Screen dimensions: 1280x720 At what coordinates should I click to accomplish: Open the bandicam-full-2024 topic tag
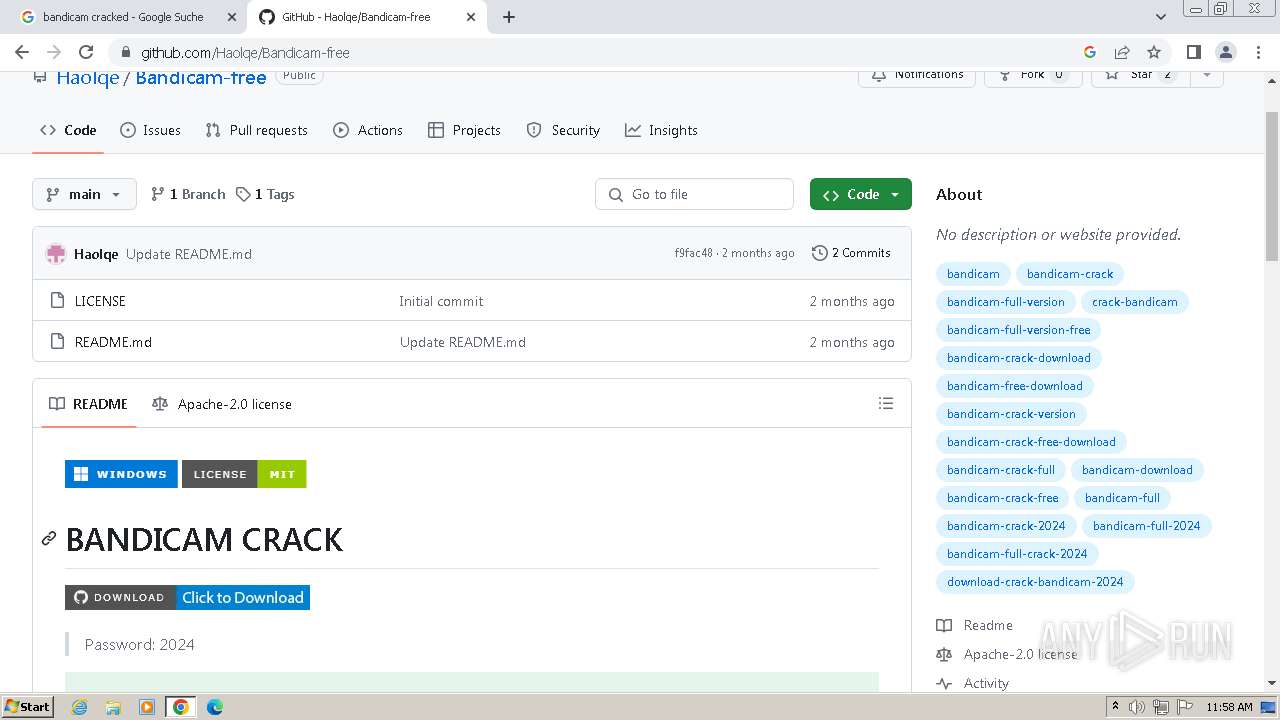tap(1147, 526)
